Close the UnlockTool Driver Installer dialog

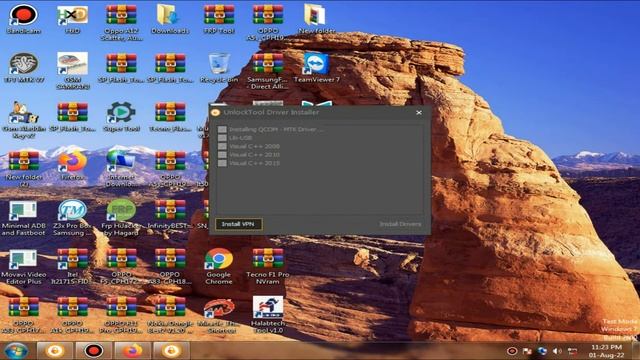(419, 112)
